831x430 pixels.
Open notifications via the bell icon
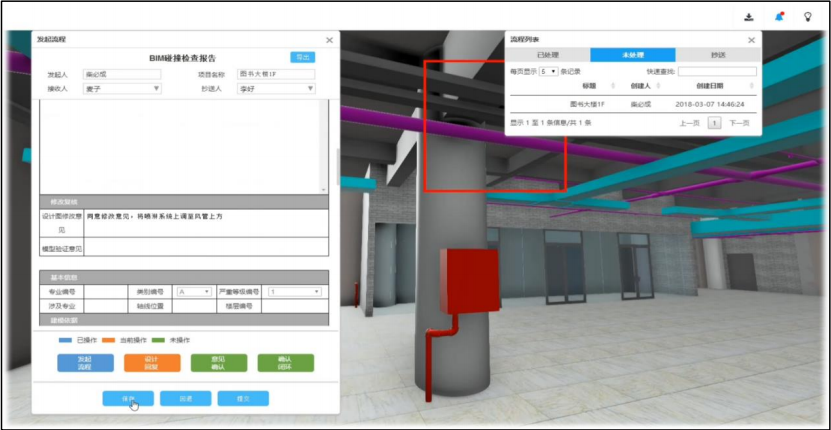(x=779, y=17)
